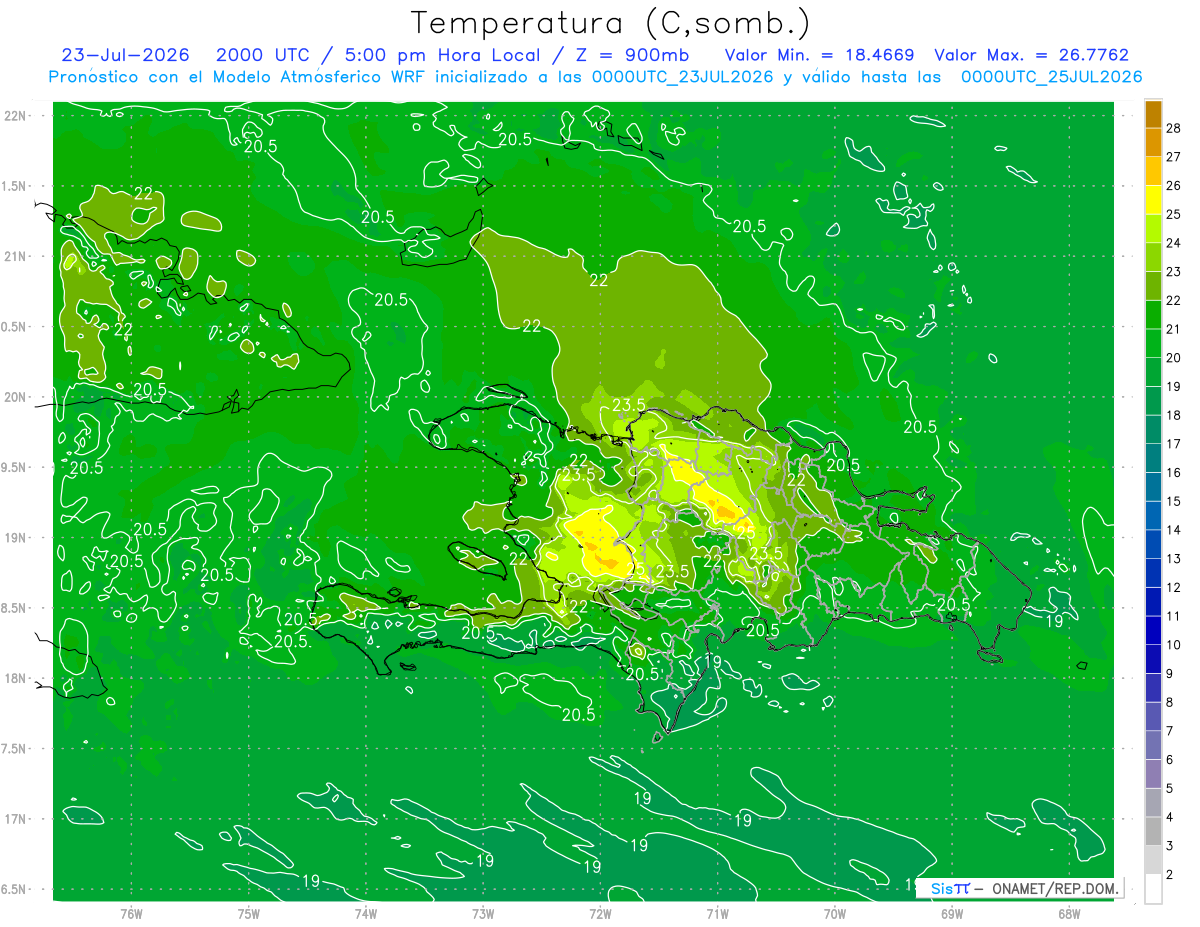Click the "22N" latitude axis label
Viewport: 1200px width, 927px height.
pyautogui.click(x=15, y=116)
